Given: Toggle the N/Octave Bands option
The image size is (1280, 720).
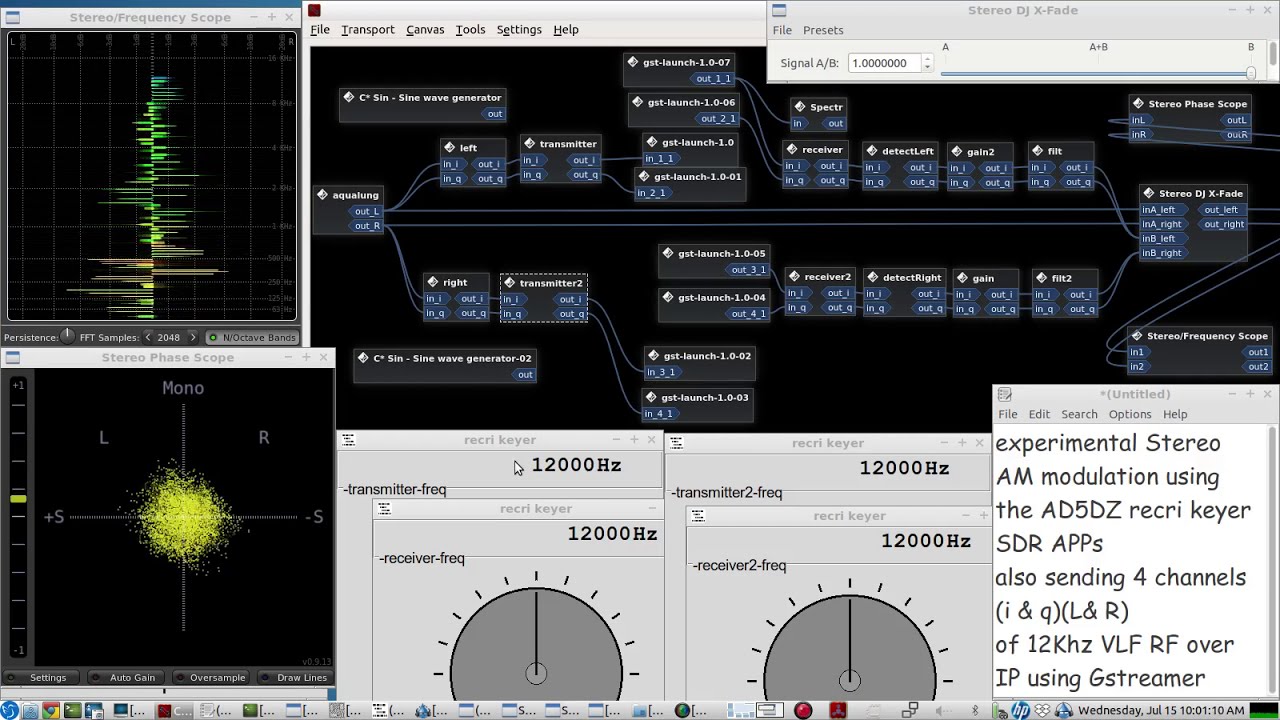Looking at the screenshot, I should (x=252, y=337).
